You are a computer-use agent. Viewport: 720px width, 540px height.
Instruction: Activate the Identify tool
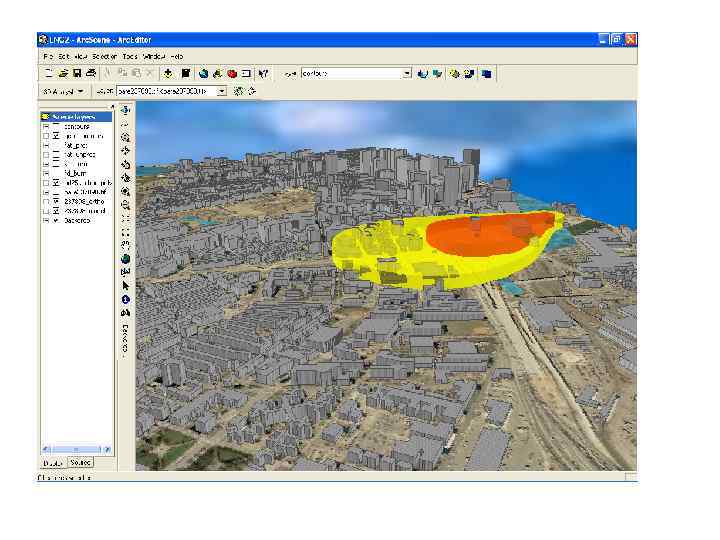pyautogui.click(x=125, y=299)
